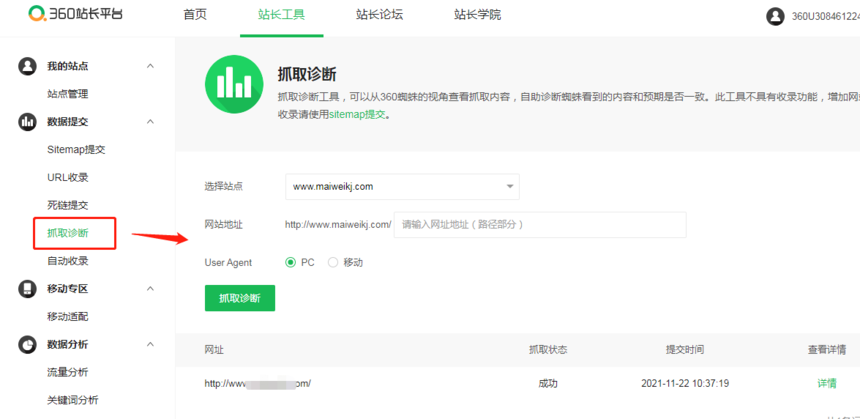
Task: Collapse the 数据提交 section chevron
Action: pos(150,121)
